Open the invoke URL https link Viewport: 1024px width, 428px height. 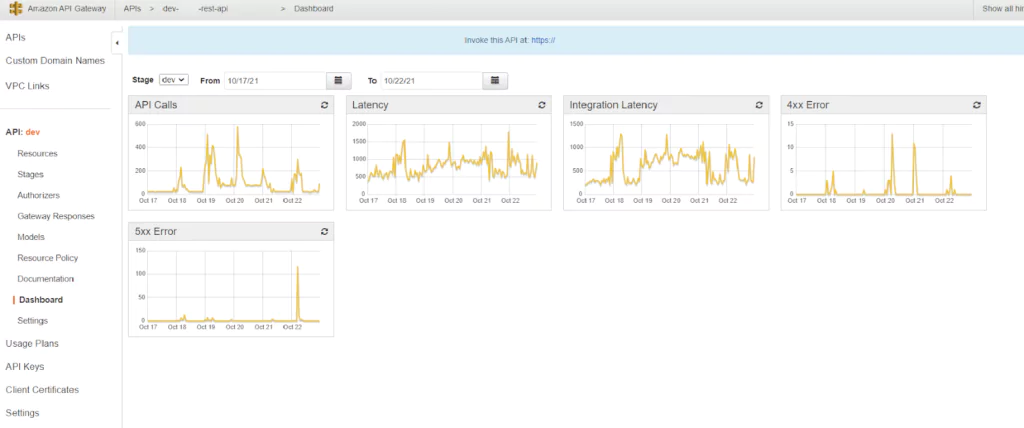point(543,40)
